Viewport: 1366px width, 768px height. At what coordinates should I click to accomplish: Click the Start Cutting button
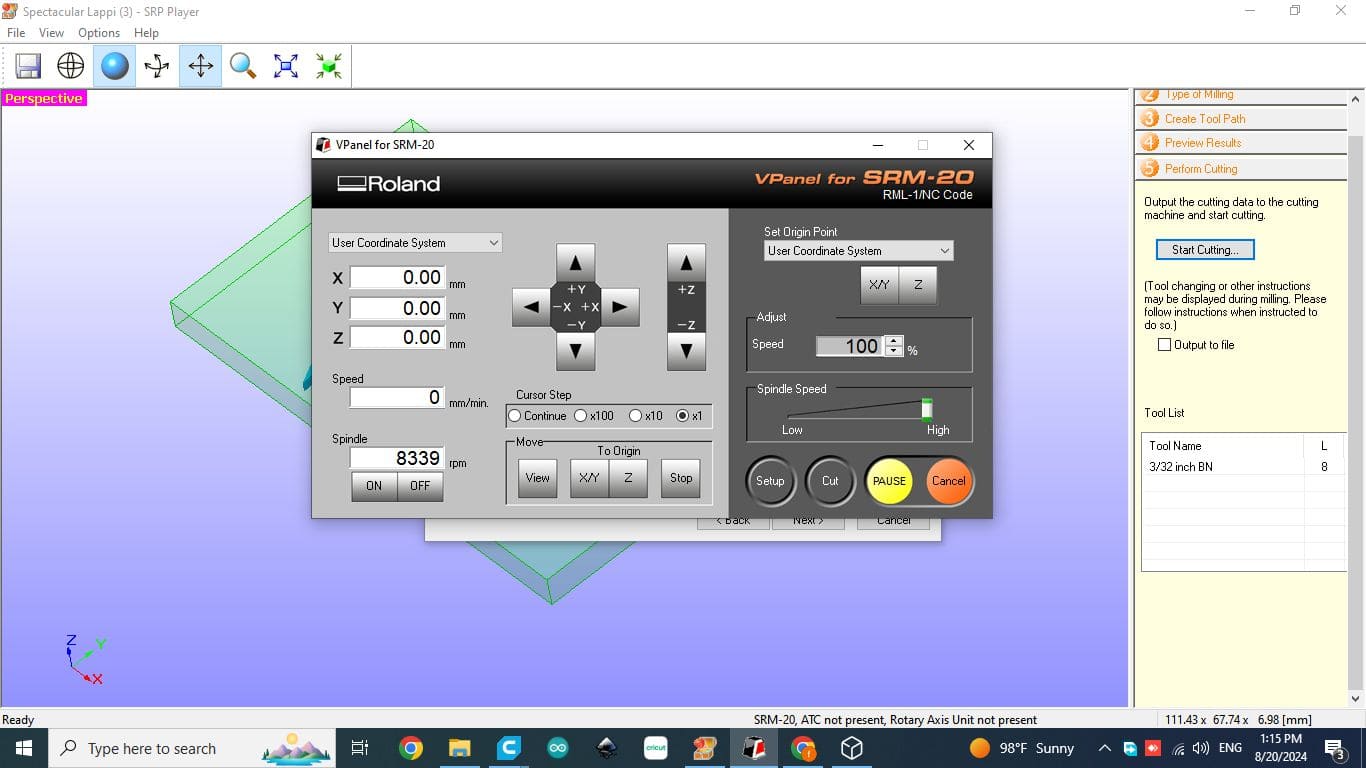click(x=1205, y=250)
